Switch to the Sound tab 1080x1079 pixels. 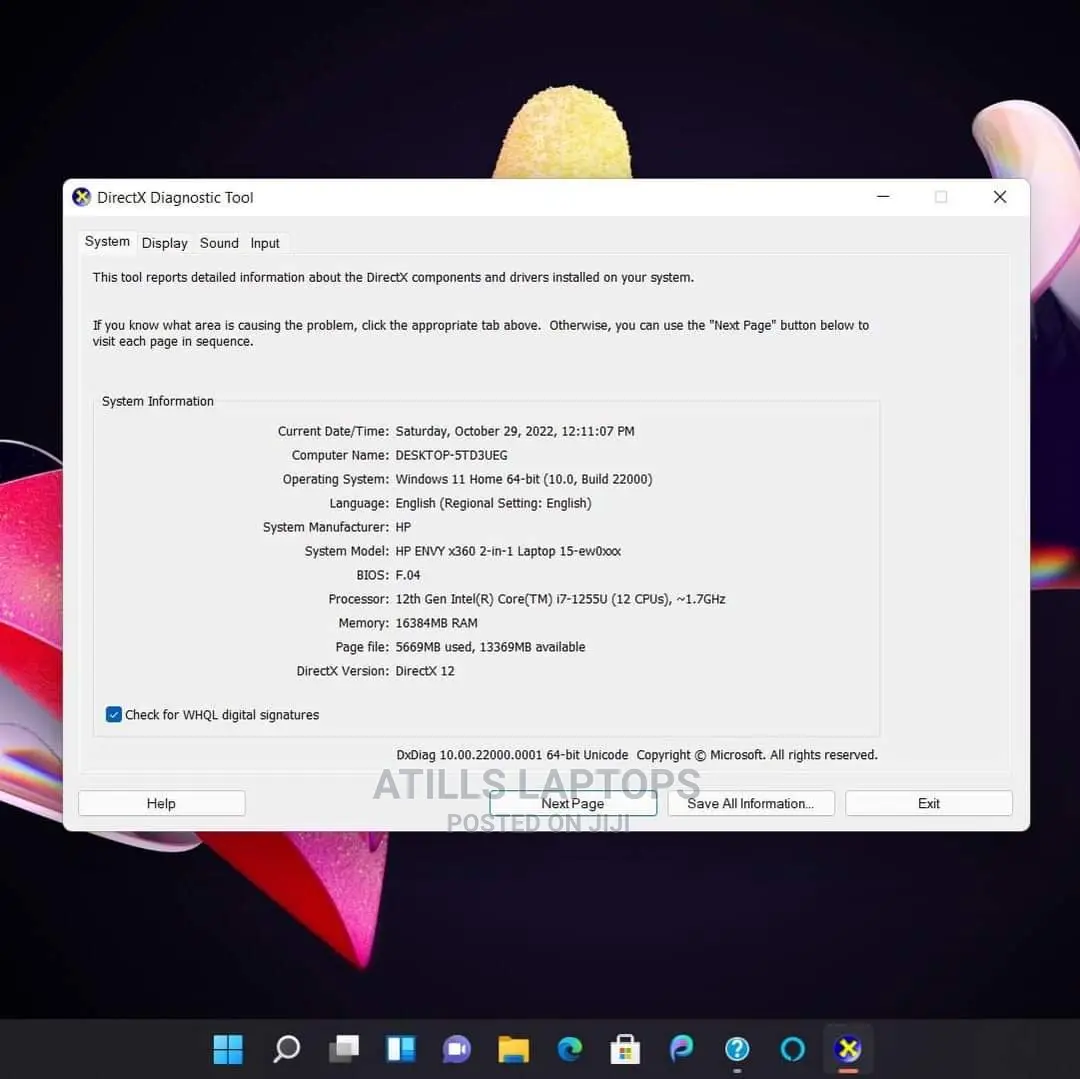point(219,243)
